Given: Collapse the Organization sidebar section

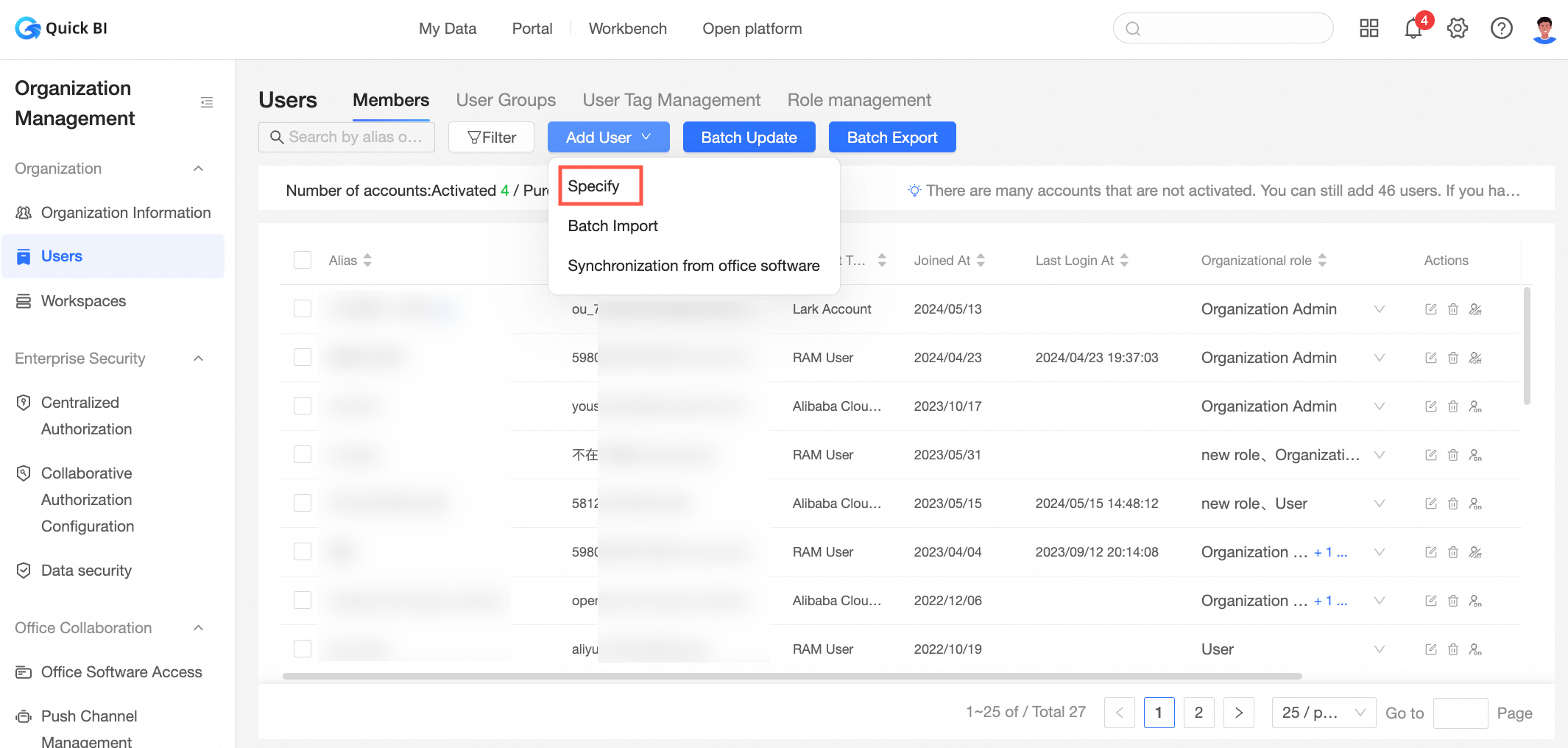Looking at the screenshot, I should tap(198, 169).
